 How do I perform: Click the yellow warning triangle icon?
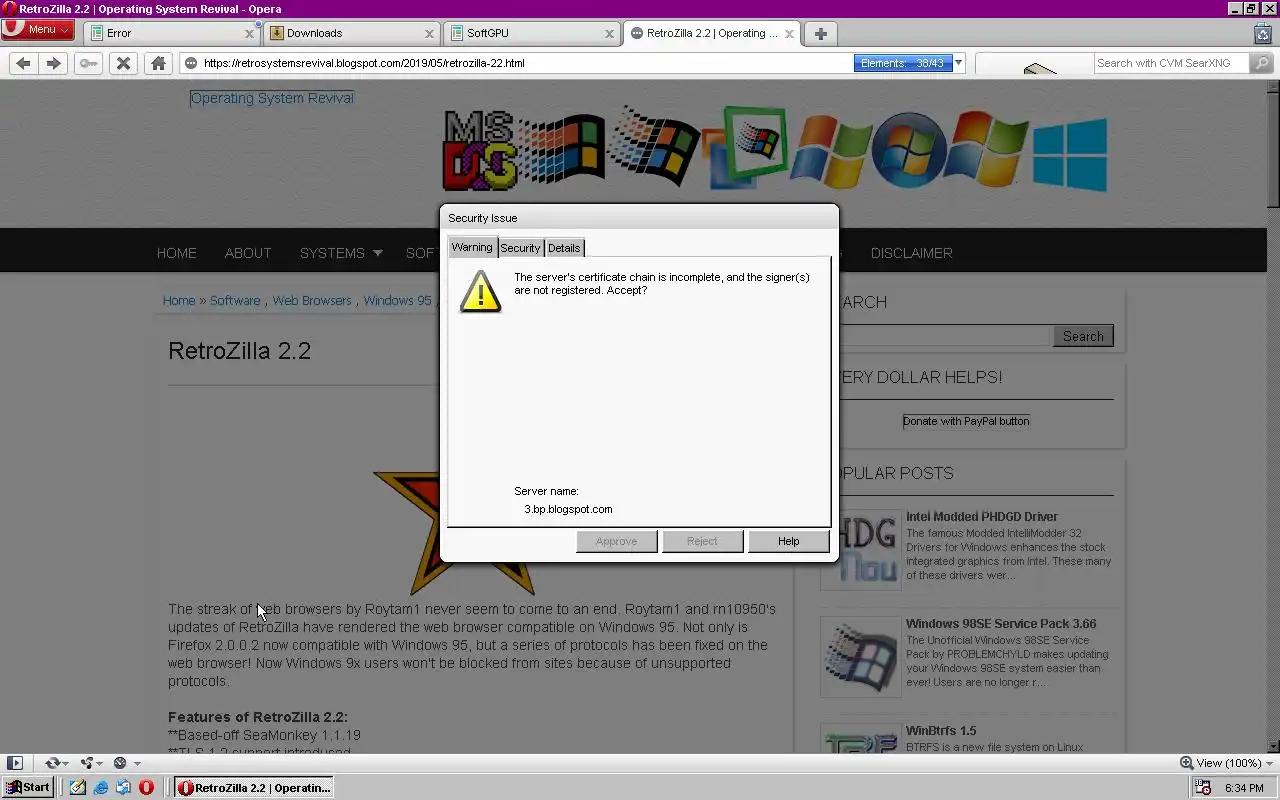[480, 292]
